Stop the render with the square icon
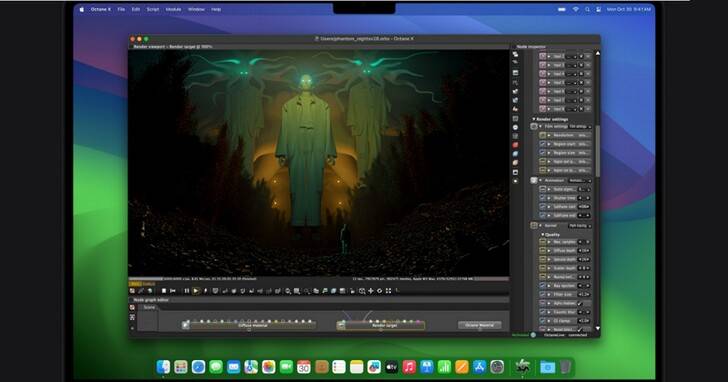Screen dimensions: 728x382 point(164,291)
